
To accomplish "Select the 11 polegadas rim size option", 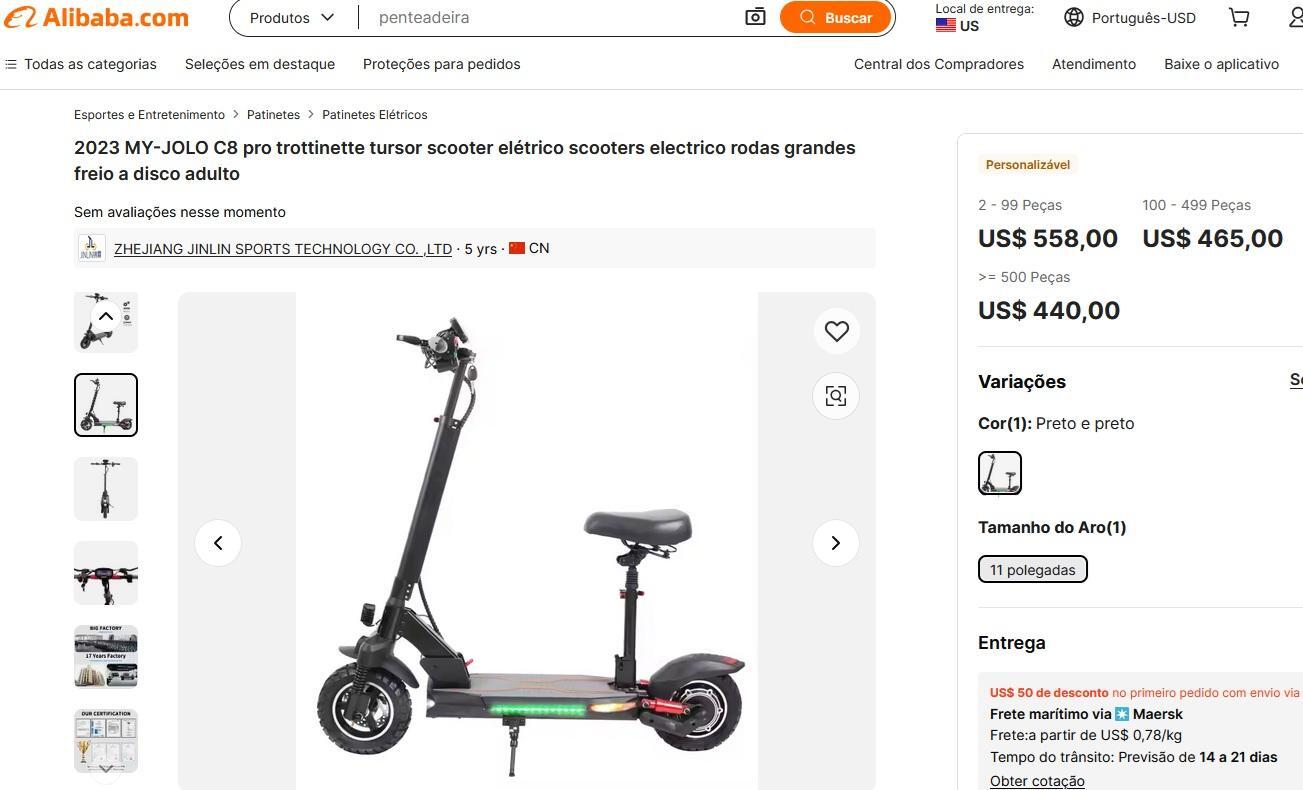I will click(x=1032, y=570).
